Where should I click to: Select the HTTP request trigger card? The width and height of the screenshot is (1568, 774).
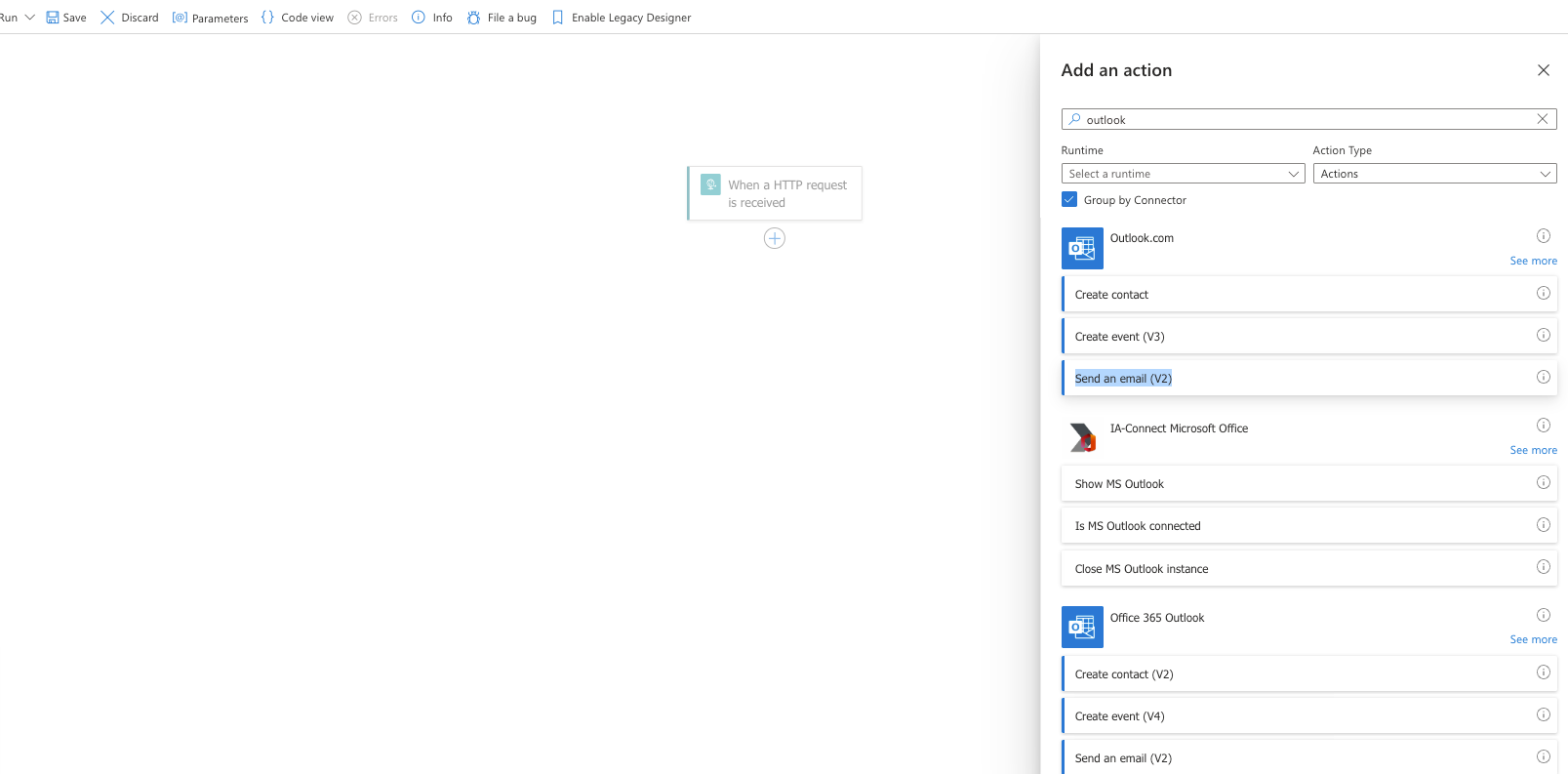776,193
